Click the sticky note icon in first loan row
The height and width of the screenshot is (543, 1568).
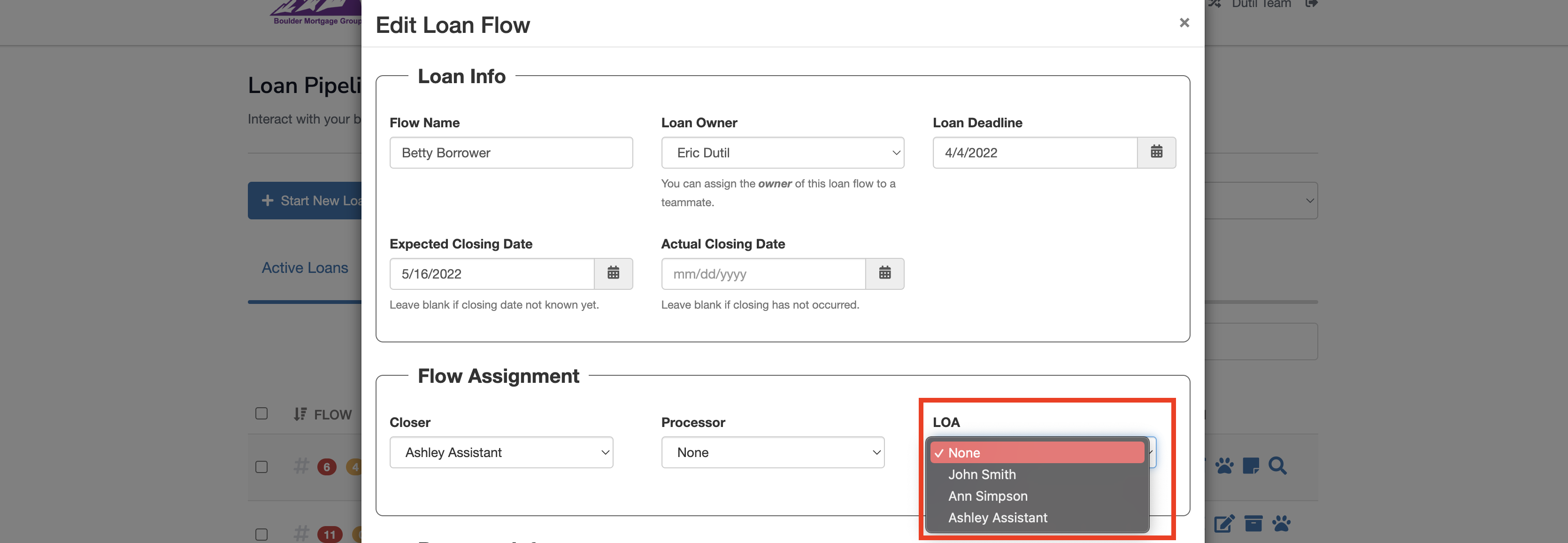click(x=1250, y=466)
